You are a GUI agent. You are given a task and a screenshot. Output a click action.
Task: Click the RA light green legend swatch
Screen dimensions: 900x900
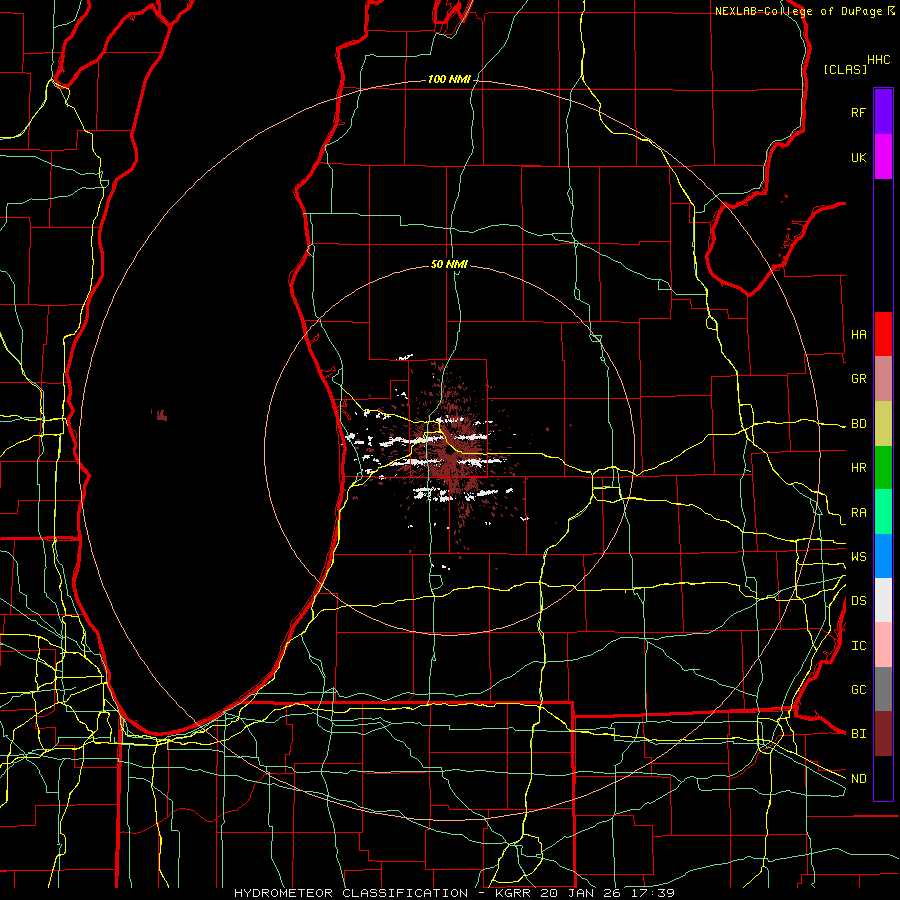883,511
